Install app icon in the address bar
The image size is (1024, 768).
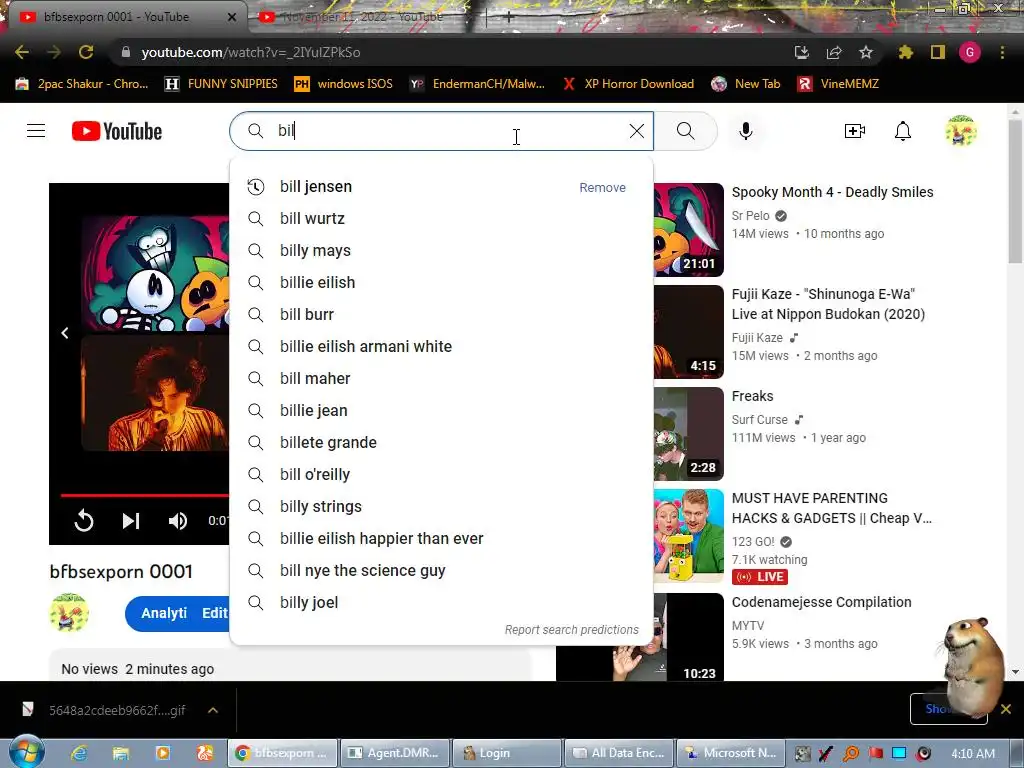point(802,52)
